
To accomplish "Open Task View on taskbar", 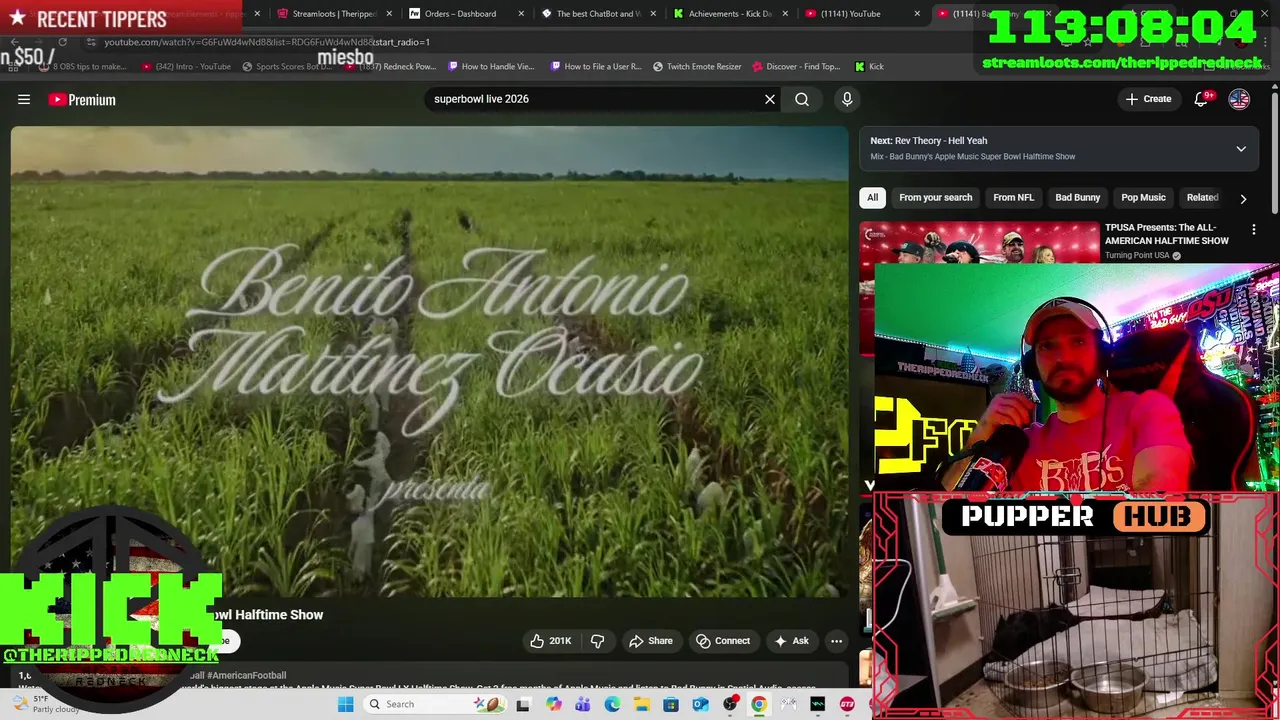I will [522, 704].
